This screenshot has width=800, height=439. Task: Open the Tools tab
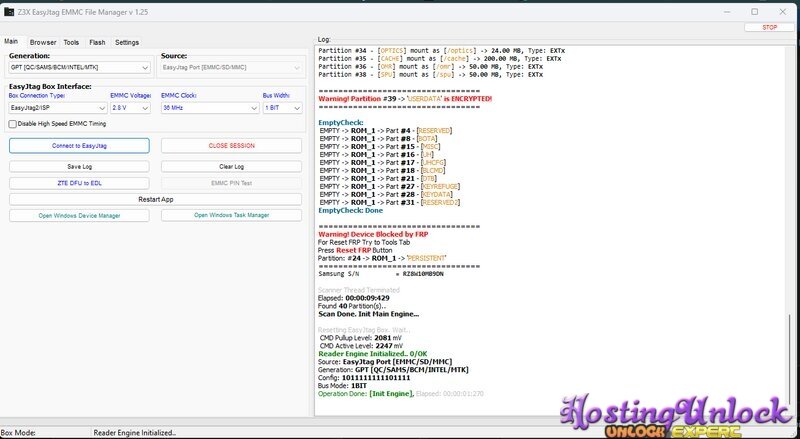click(x=71, y=42)
